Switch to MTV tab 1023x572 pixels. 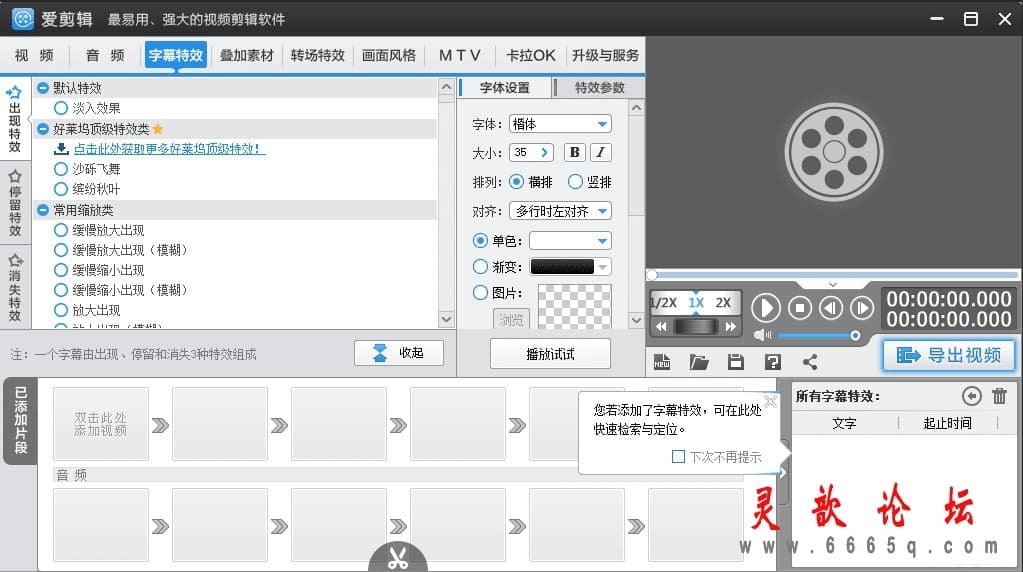[x=460, y=55]
